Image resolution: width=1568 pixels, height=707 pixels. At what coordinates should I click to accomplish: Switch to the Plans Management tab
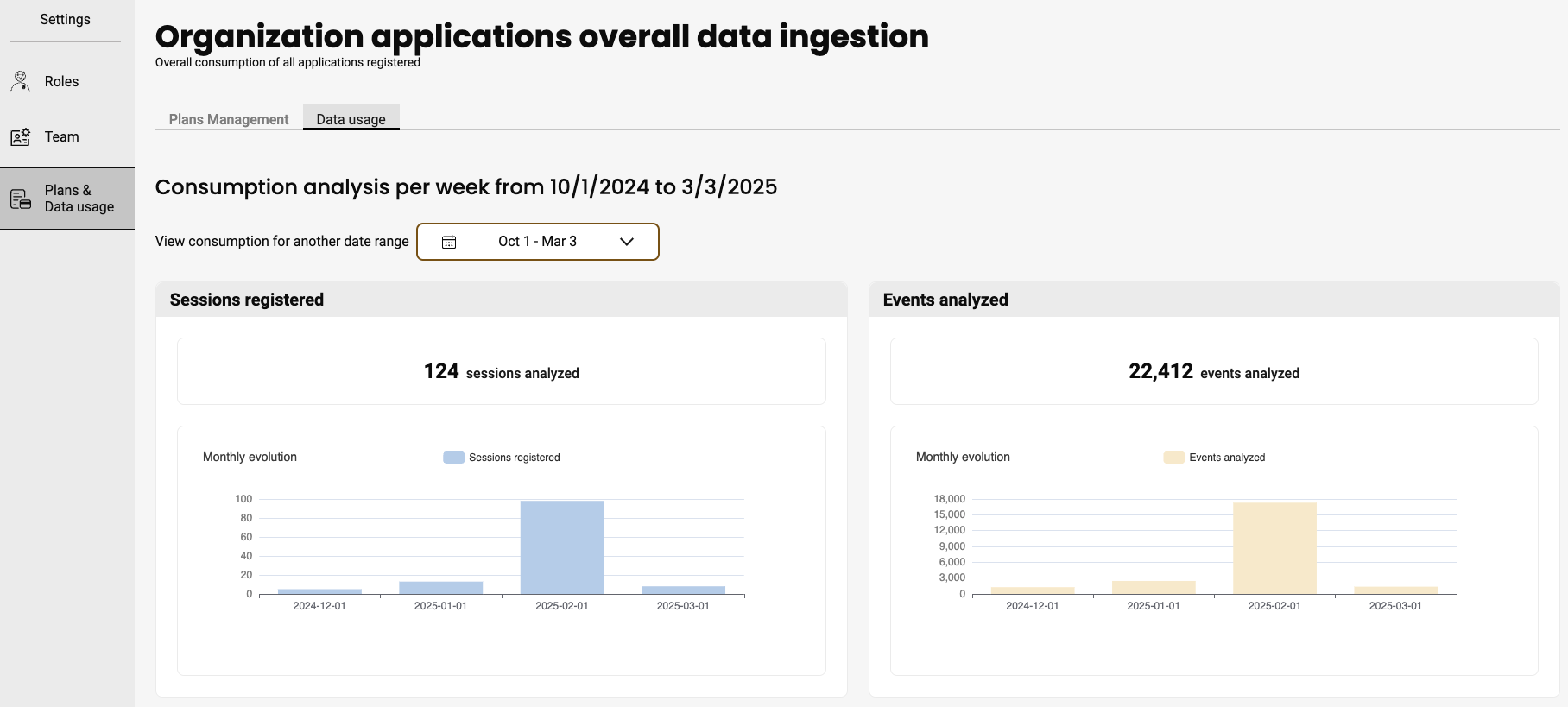pyautogui.click(x=229, y=119)
